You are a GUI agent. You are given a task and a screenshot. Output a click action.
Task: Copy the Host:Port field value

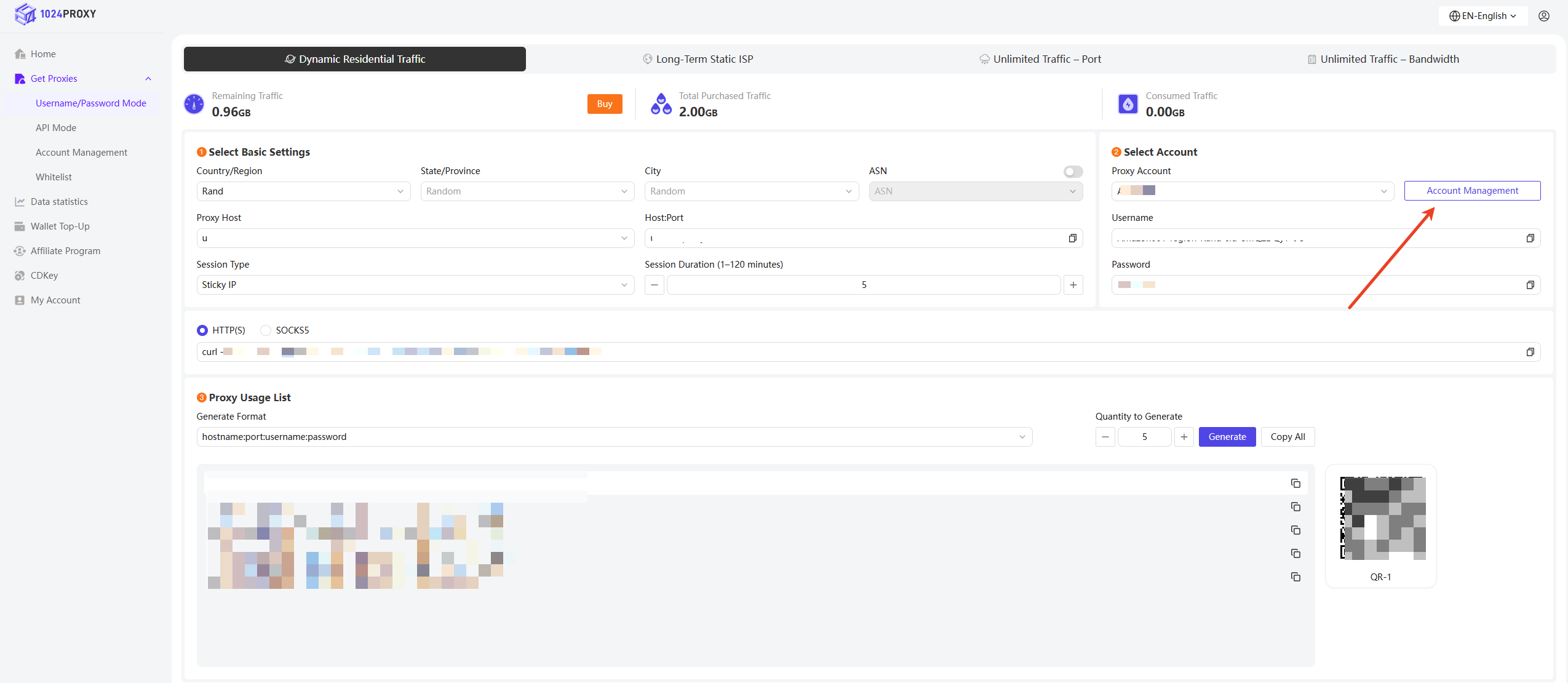pos(1072,238)
